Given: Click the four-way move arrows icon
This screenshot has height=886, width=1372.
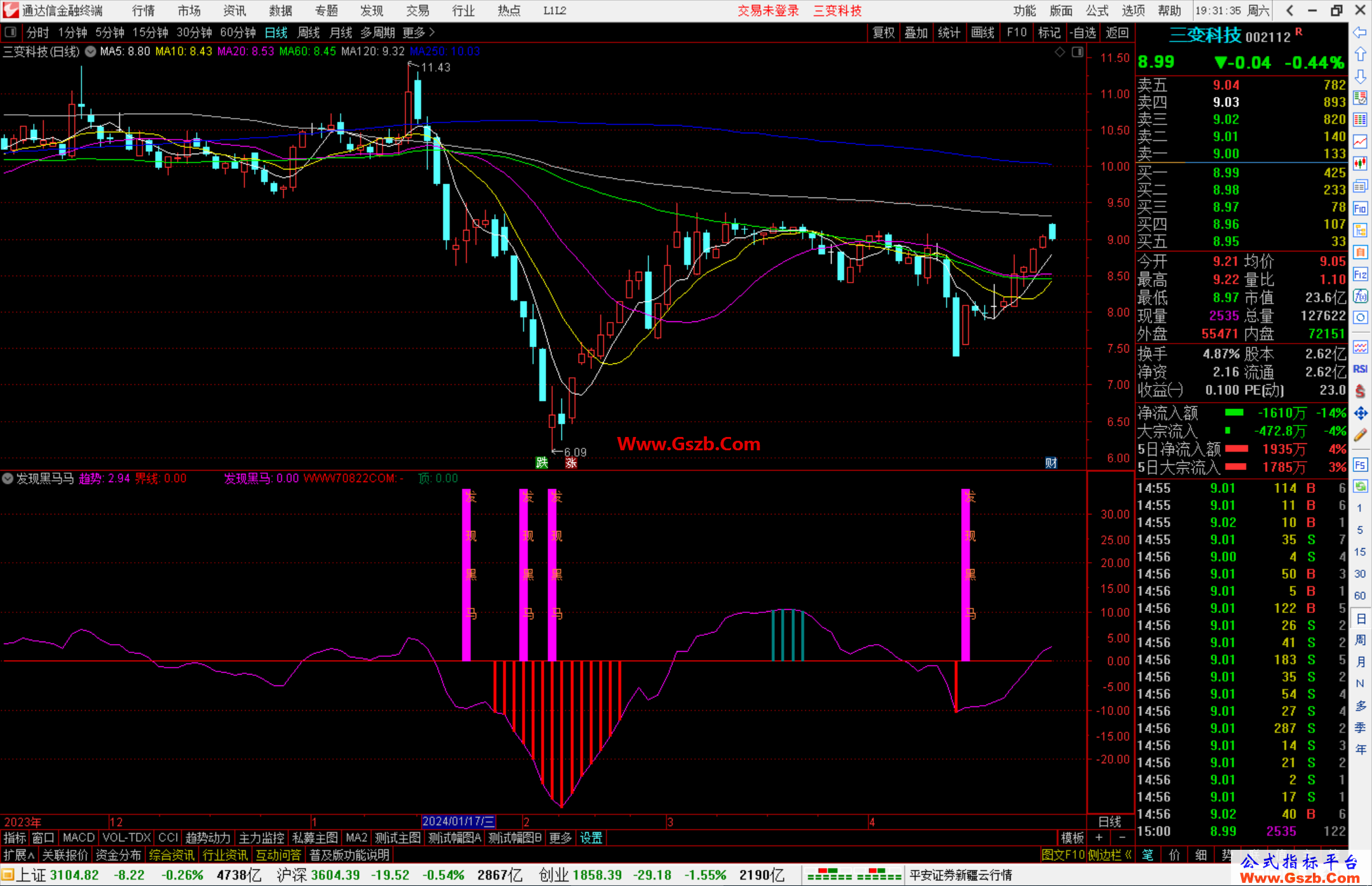Looking at the screenshot, I should [x=1360, y=413].
